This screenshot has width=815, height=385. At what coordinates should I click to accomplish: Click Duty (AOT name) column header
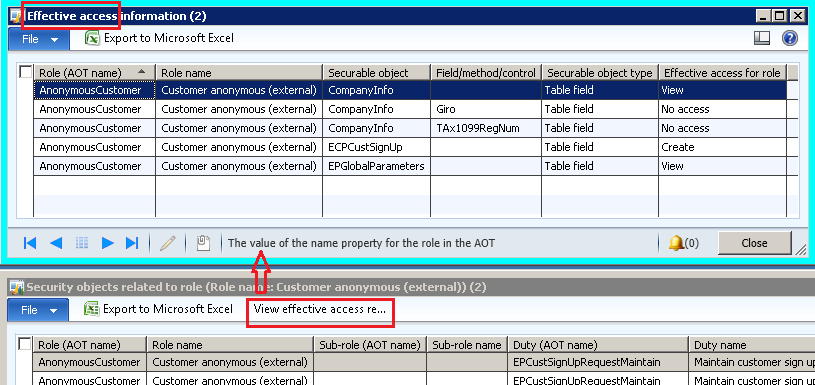[598, 344]
